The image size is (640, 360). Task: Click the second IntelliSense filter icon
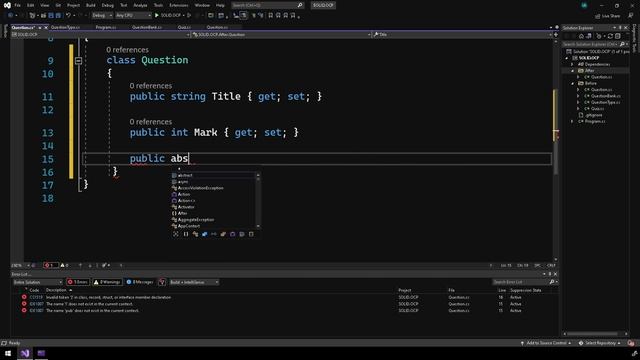tap(186, 234)
